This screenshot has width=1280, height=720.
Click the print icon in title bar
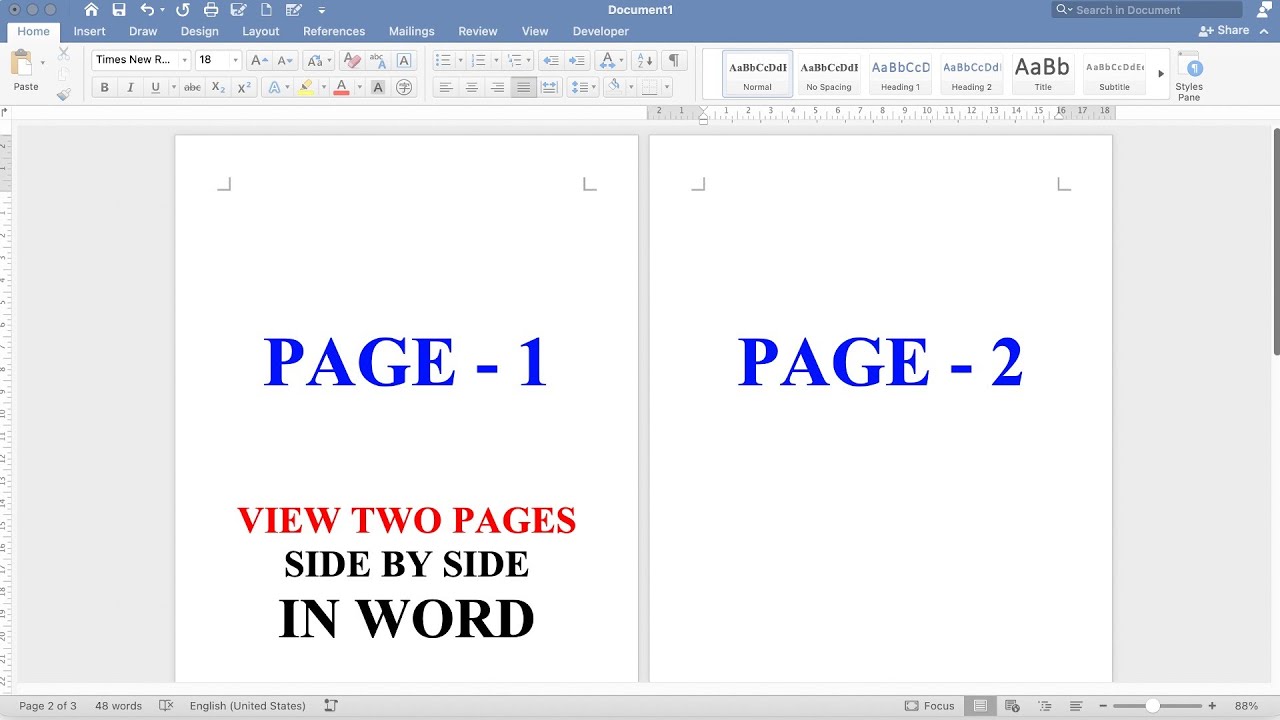211,10
